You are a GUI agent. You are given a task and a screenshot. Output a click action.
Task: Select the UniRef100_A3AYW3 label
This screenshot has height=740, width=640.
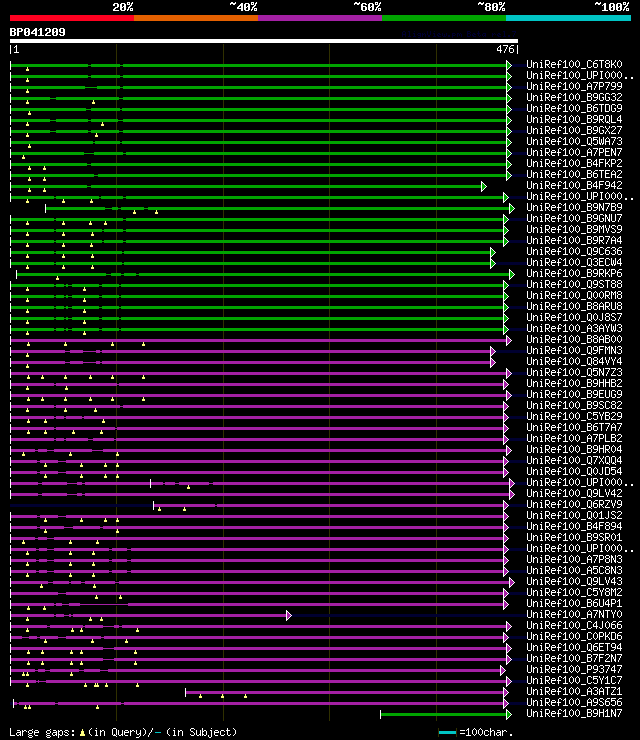[x=574, y=328]
